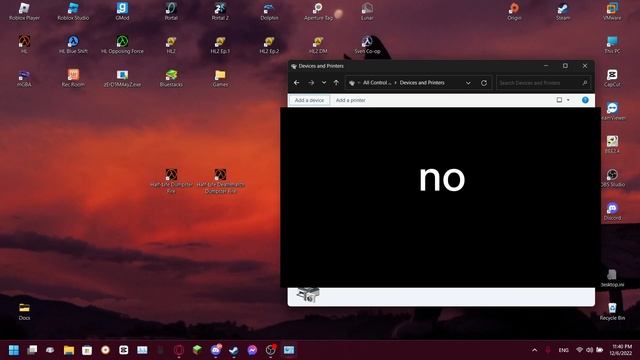
Task: Open the Windows Start menu
Action: tap(14, 350)
